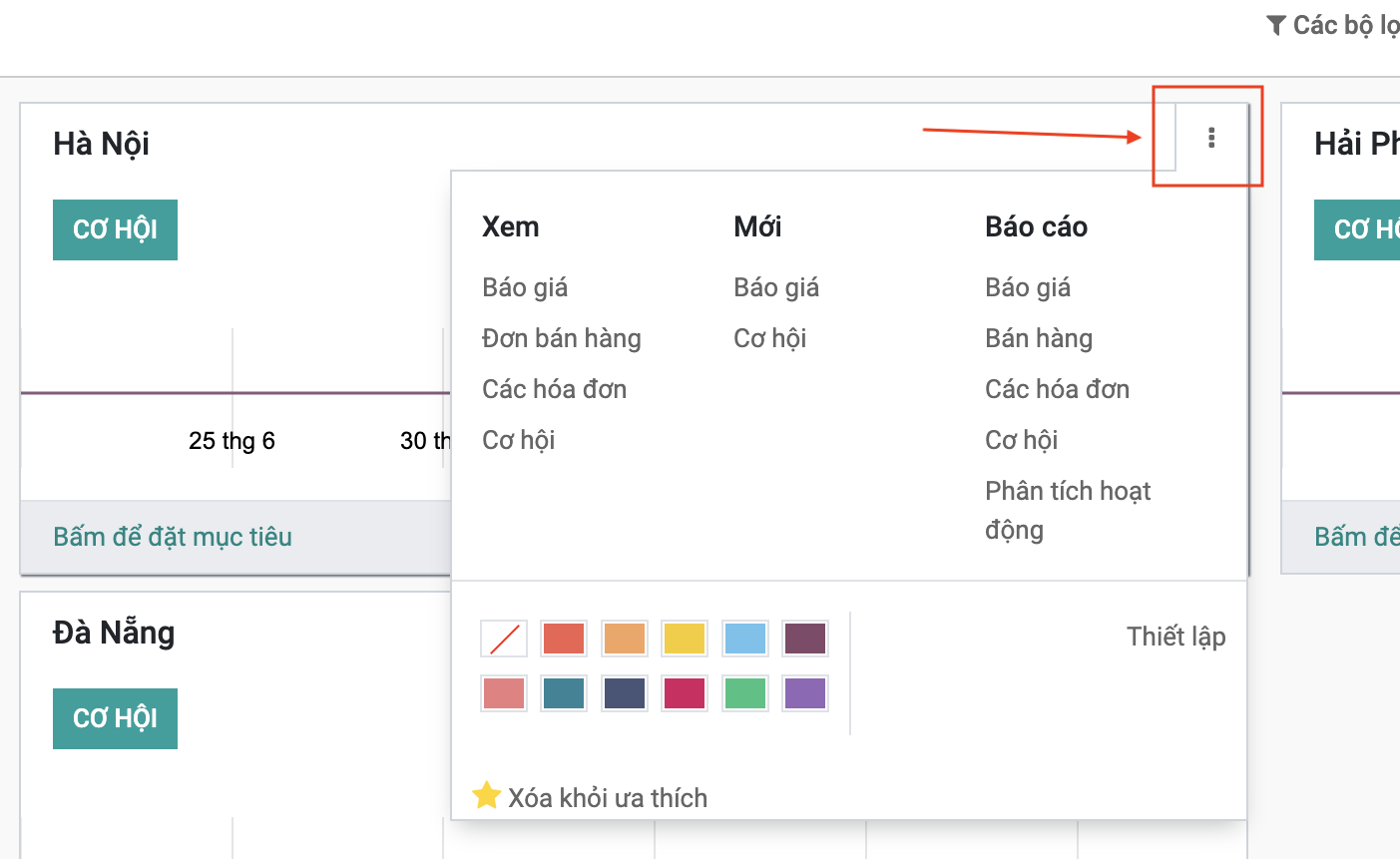
Task: Click the star icon to remove from favorites
Action: click(x=487, y=796)
